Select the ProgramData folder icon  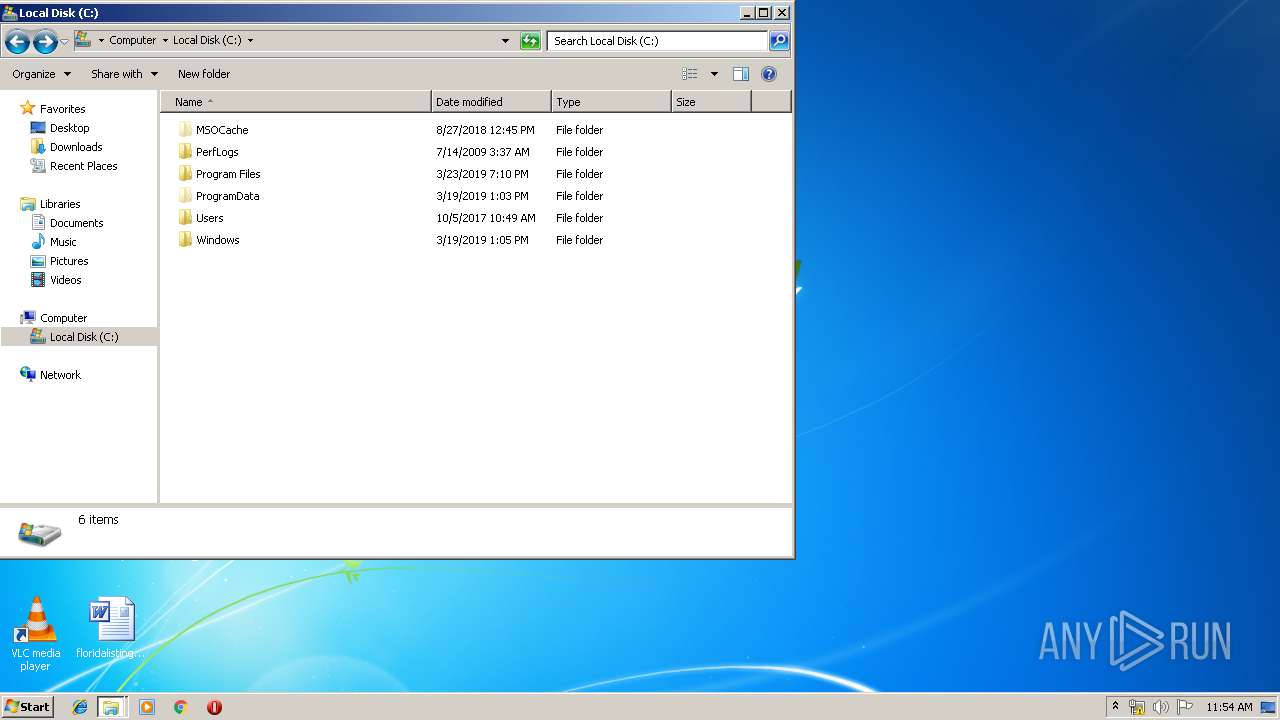click(185, 196)
